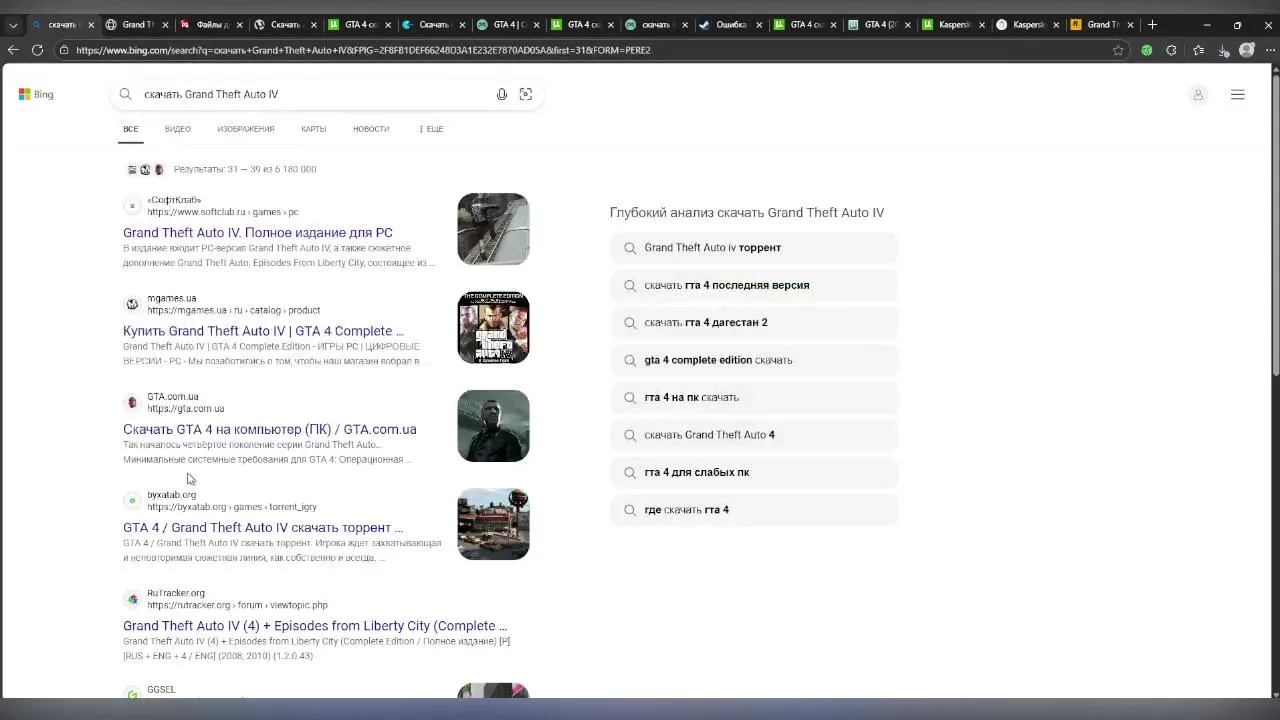Start visual search with the camera icon
This screenshot has height=720, width=1280.
526,94
